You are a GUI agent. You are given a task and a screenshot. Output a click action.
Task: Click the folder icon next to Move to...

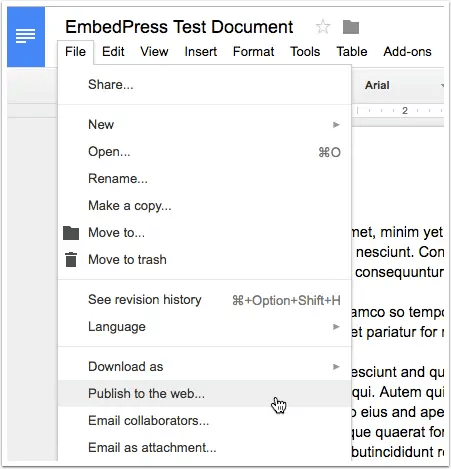pos(71,233)
